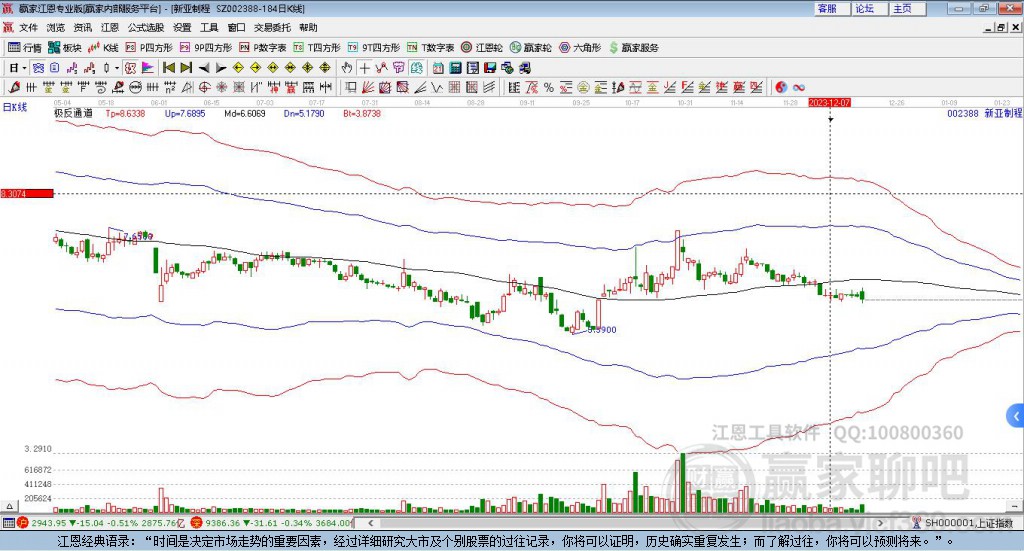The height and width of the screenshot is (551, 1024).
Task: Open the 资讯 menu
Action: 82,27
